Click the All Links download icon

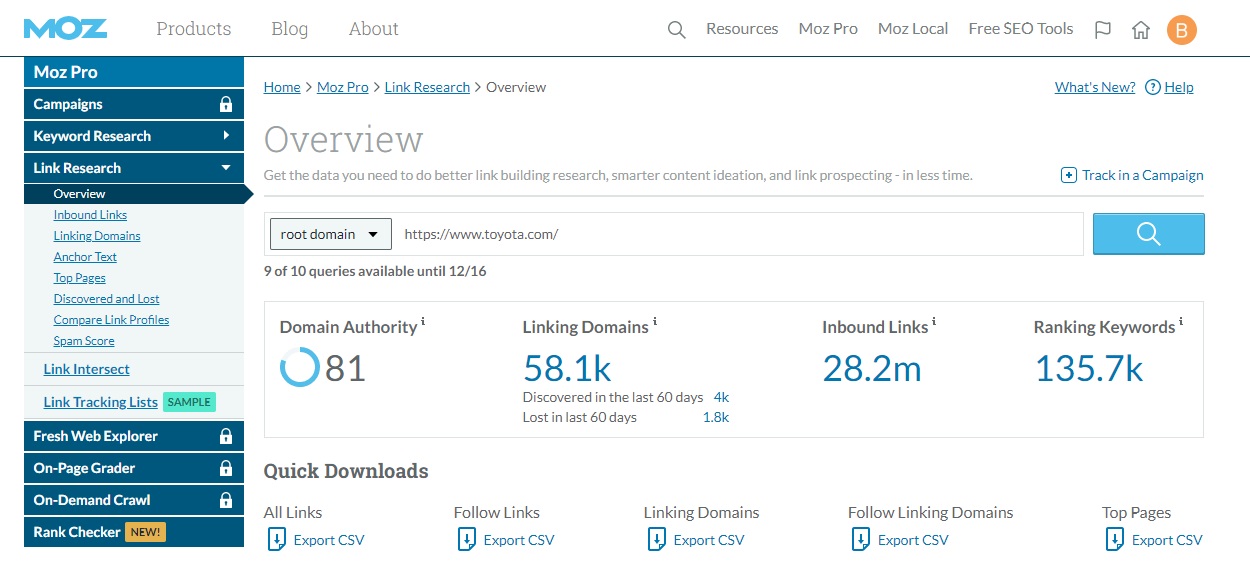pyautogui.click(x=276, y=540)
